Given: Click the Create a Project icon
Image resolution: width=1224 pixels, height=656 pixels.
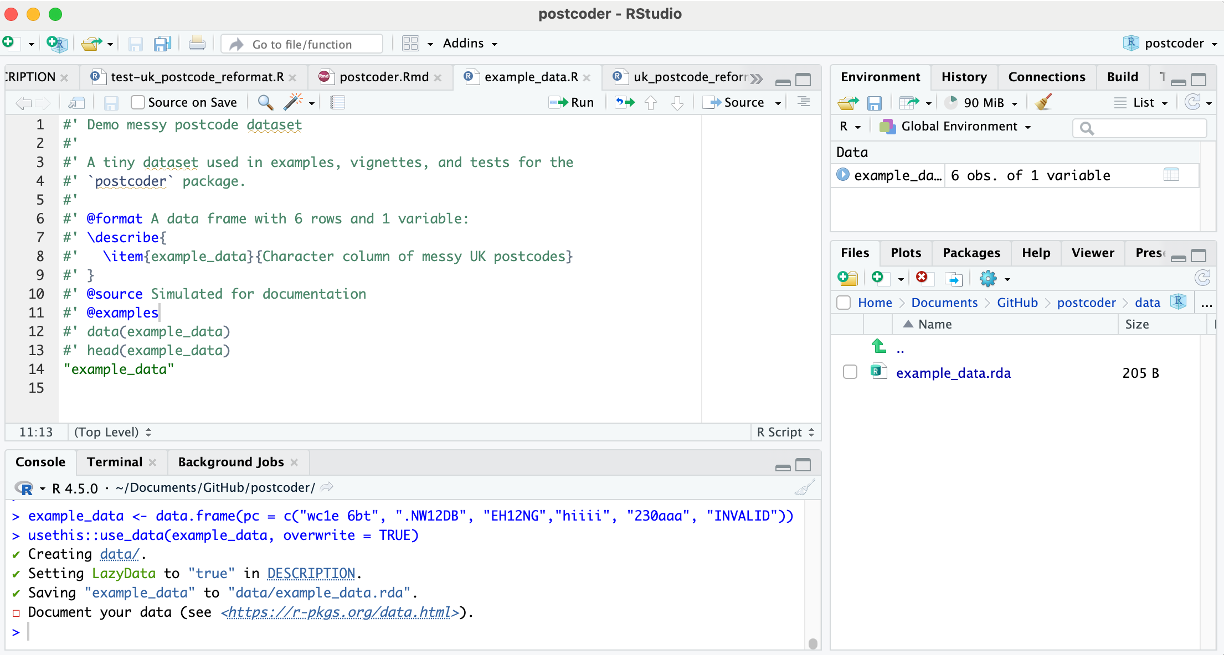Looking at the screenshot, I should 57,43.
